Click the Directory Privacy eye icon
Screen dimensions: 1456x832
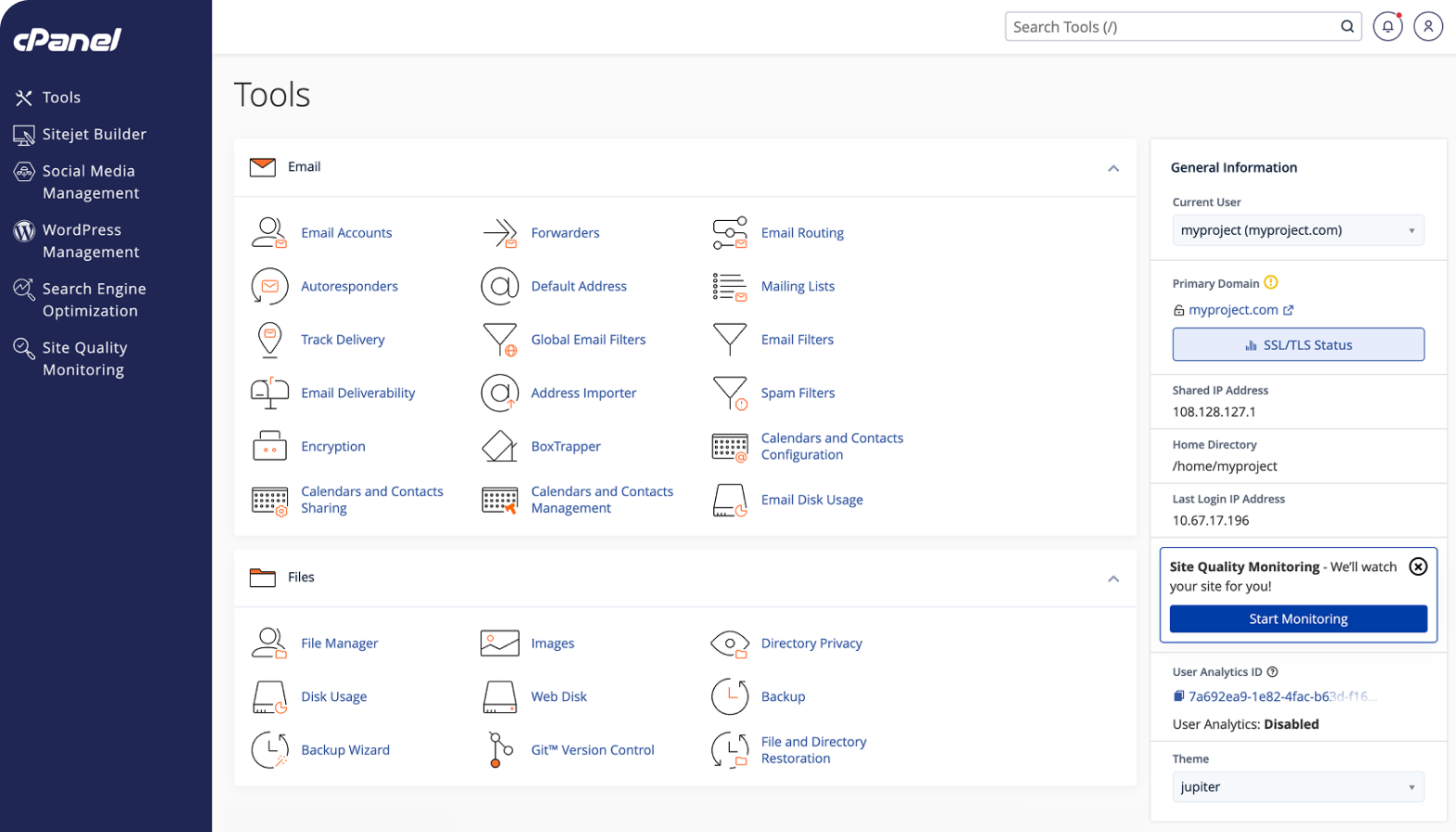[x=730, y=643]
